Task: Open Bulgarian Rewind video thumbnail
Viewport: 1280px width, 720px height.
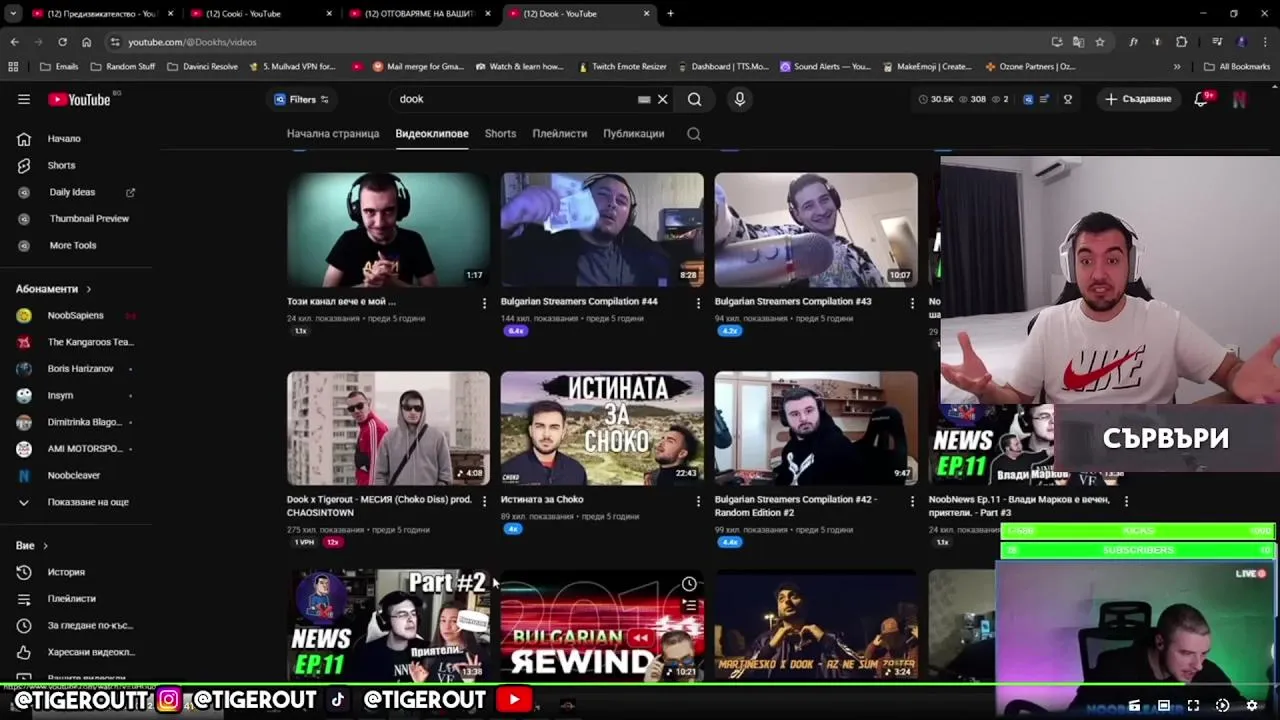Action: point(602,625)
